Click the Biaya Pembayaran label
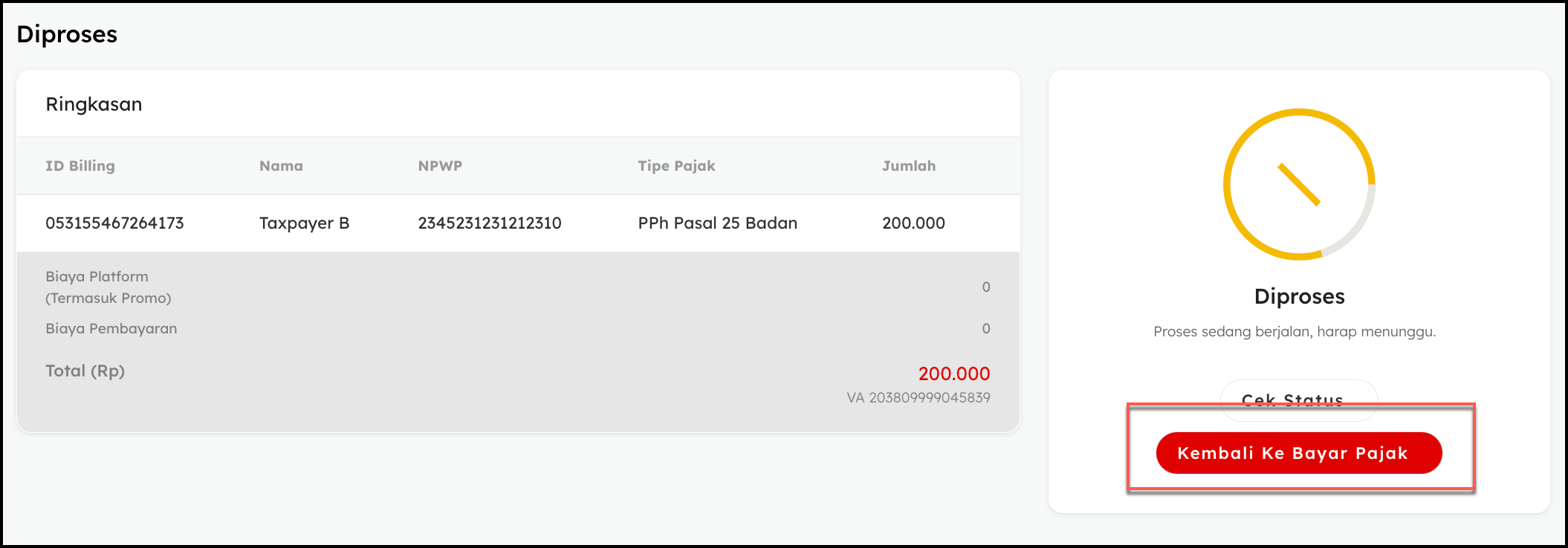1568x548 pixels. tap(111, 328)
